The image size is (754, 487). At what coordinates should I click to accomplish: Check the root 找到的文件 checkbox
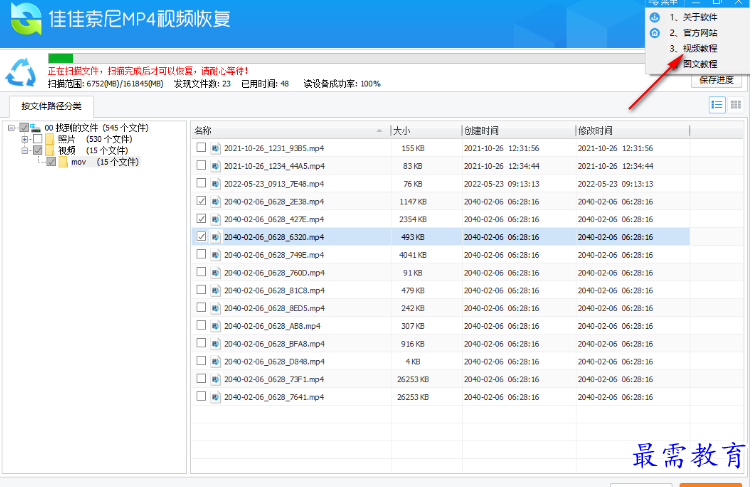tap(24, 128)
